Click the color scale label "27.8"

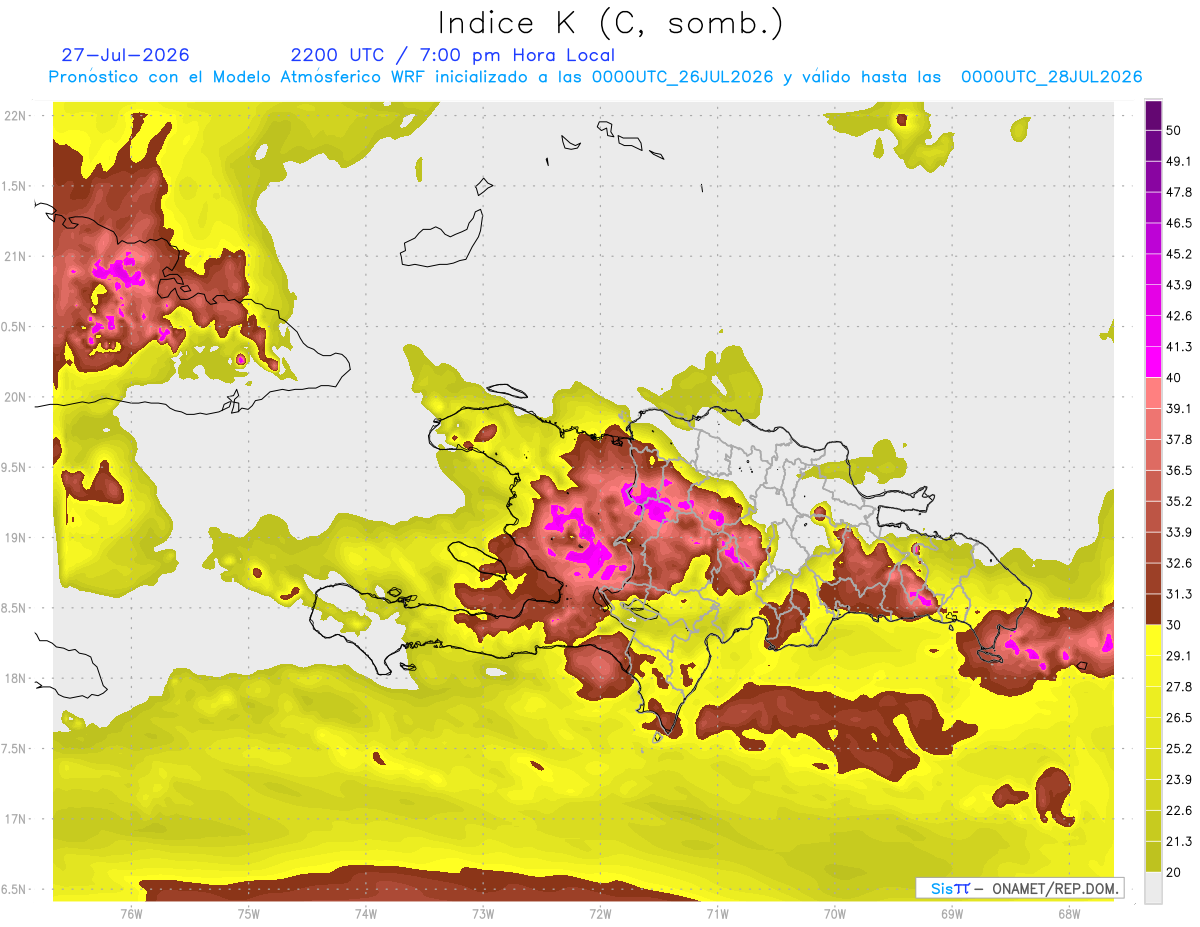point(1179,687)
